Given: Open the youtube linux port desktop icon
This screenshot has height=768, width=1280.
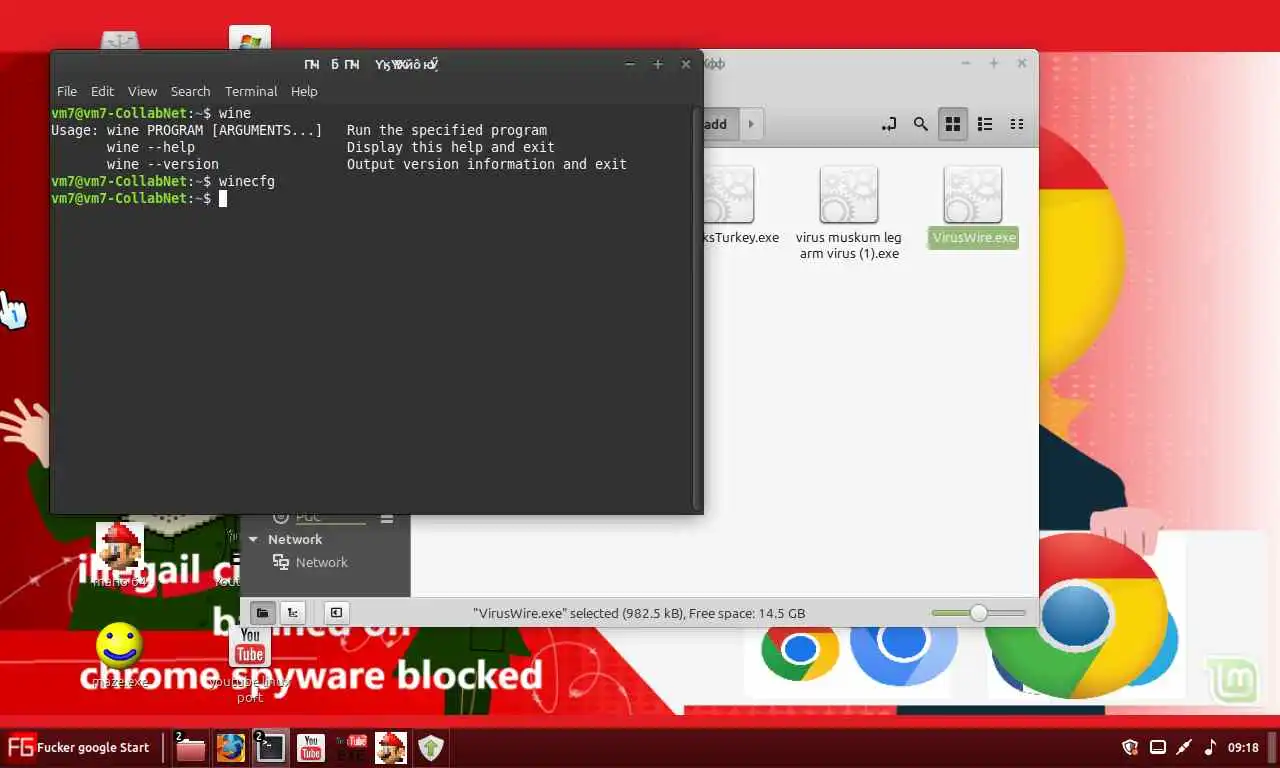Looking at the screenshot, I should [250, 663].
